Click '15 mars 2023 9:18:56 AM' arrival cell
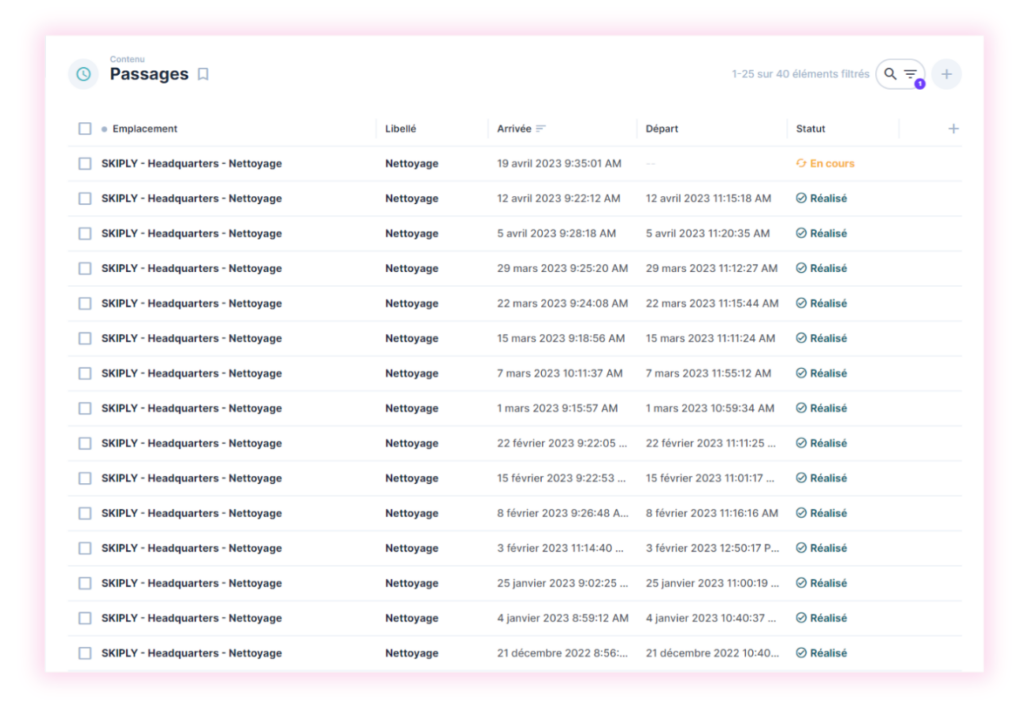 point(561,338)
